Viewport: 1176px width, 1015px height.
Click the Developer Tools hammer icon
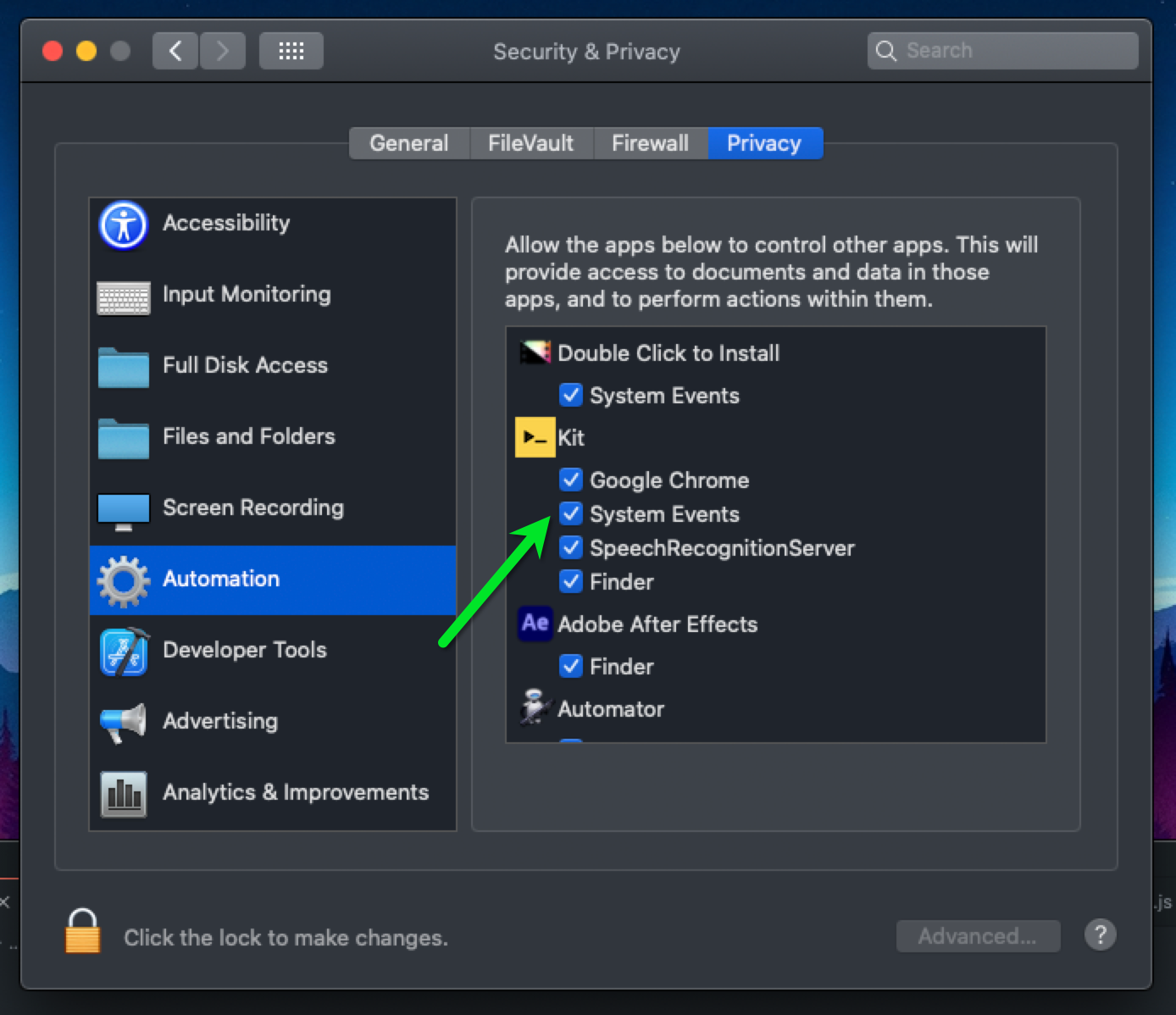click(x=125, y=652)
